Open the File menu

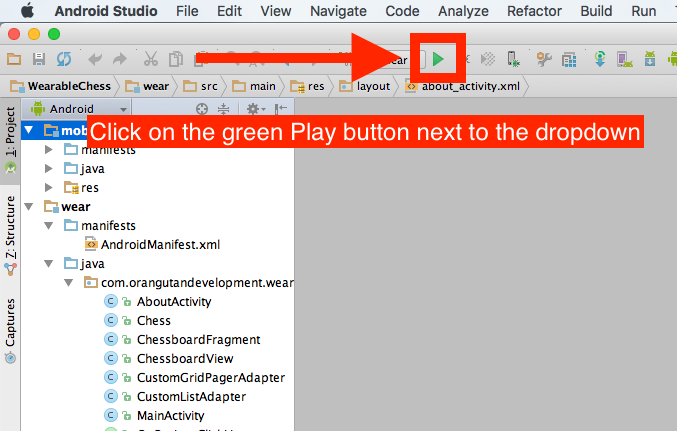(187, 11)
